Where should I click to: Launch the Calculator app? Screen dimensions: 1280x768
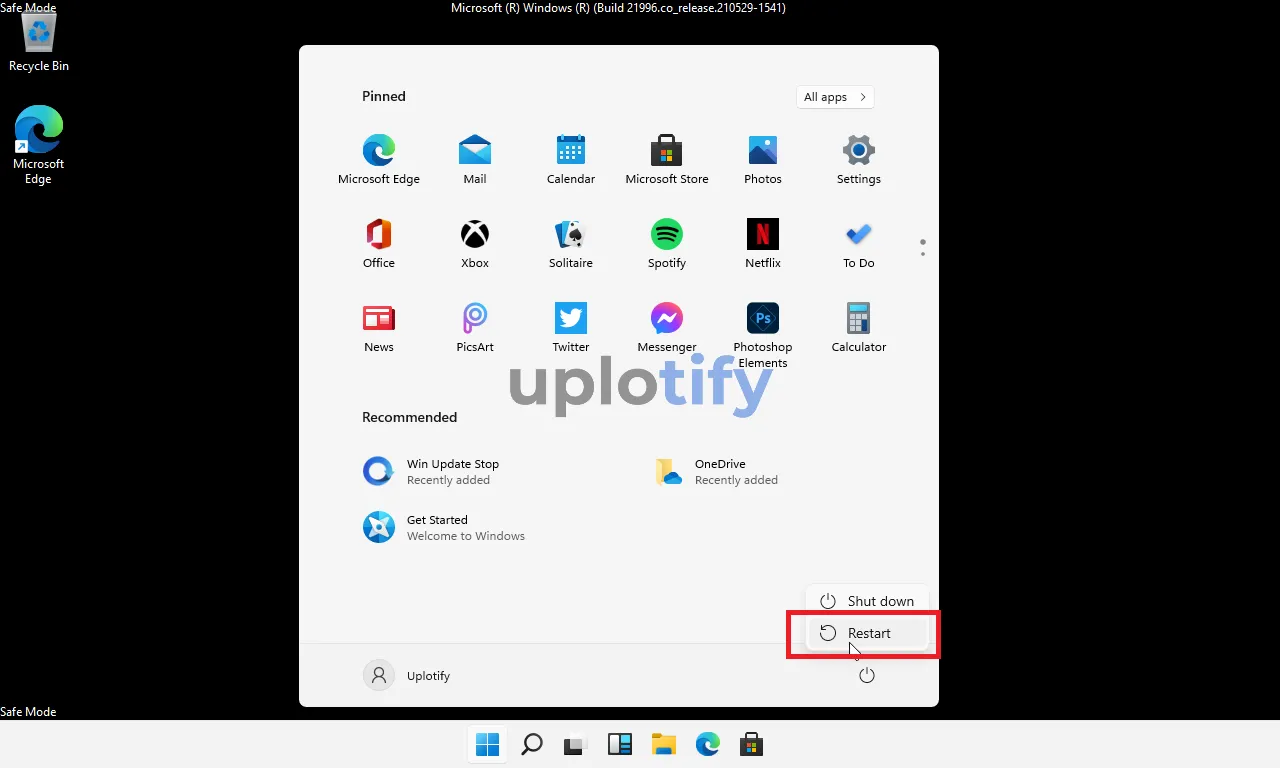click(859, 328)
